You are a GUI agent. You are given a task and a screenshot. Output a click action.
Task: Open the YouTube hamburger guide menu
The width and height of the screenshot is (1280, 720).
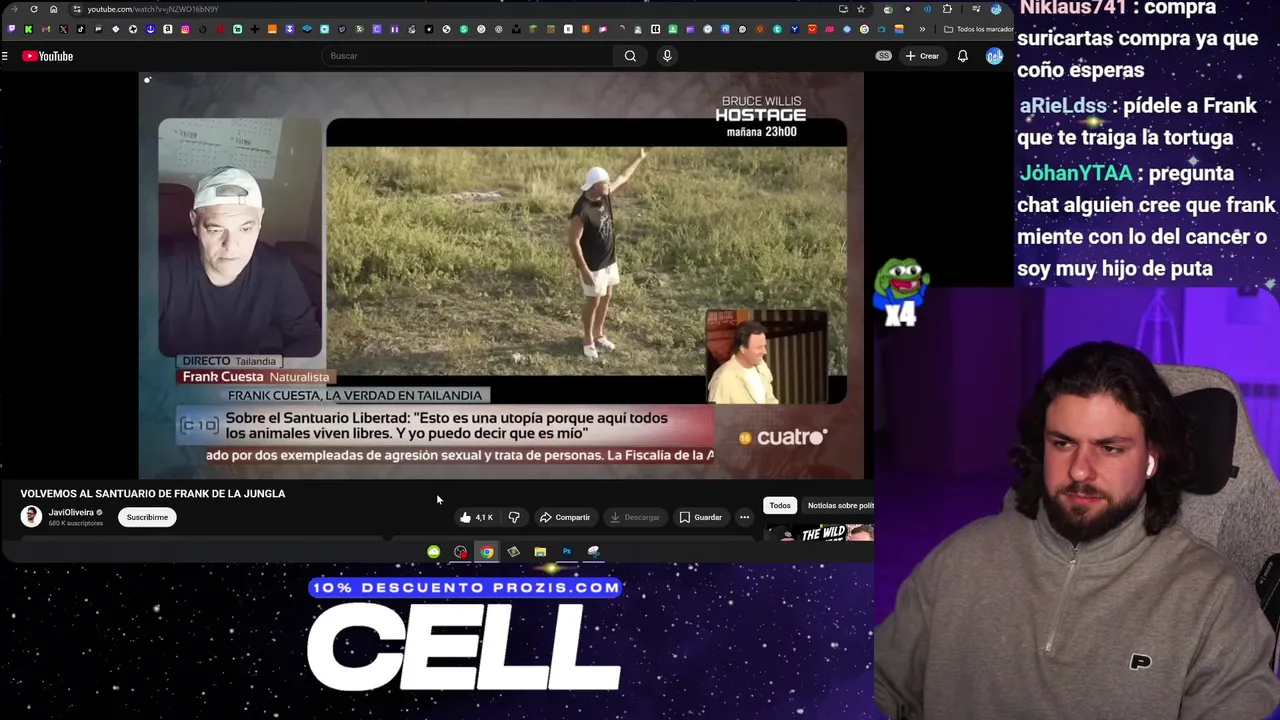coord(5,56)
